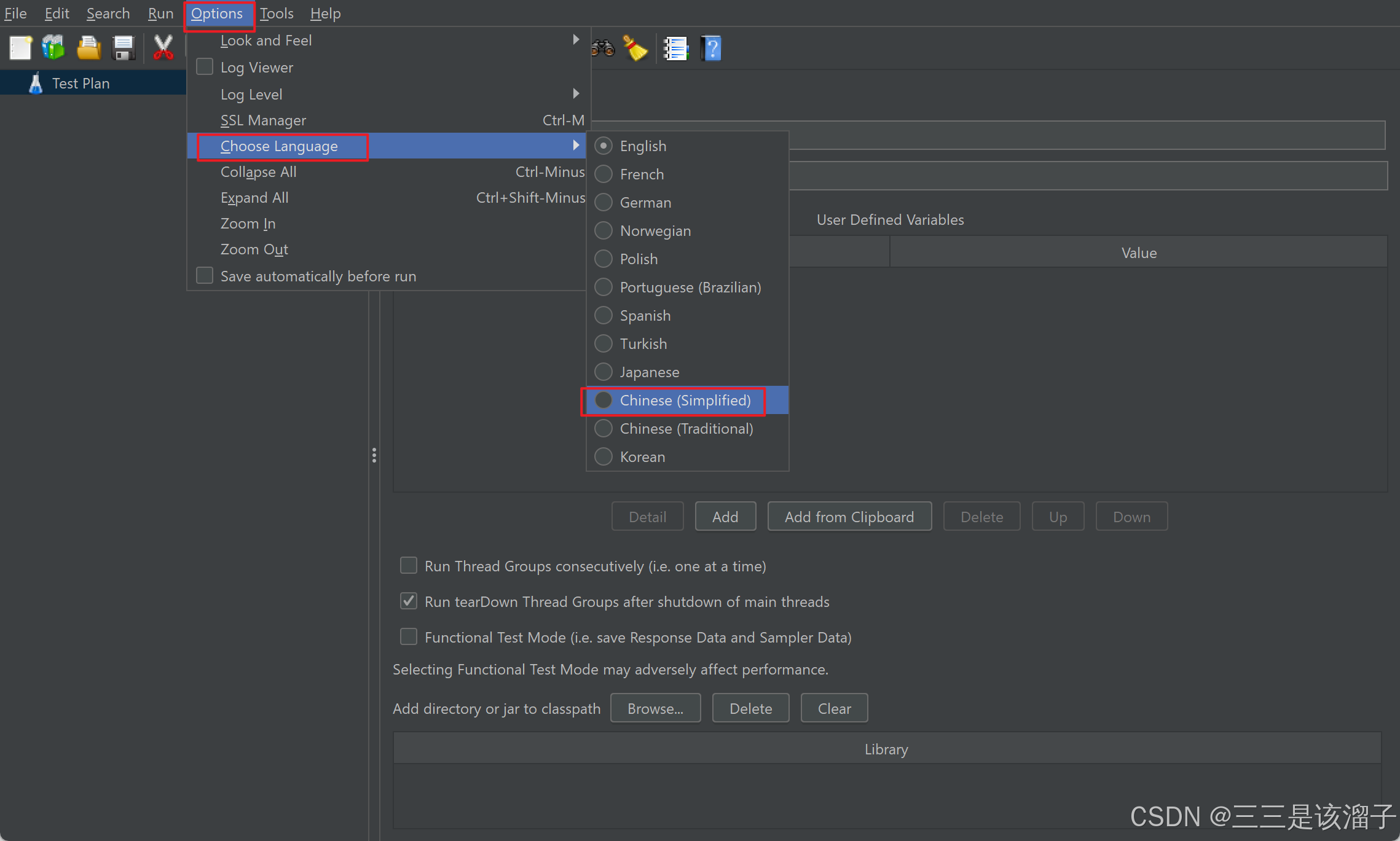Click the Open file folder icon
This screenshot has height=841, width=1400.
click(89, 48)
